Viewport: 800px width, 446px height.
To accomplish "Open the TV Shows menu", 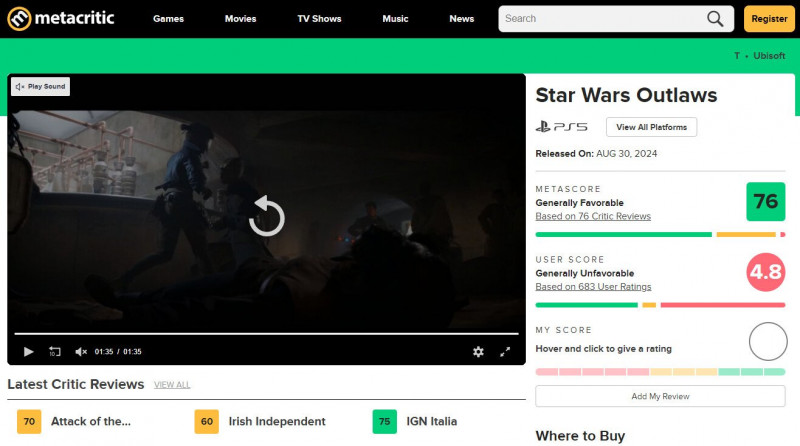I will (319, 18).
